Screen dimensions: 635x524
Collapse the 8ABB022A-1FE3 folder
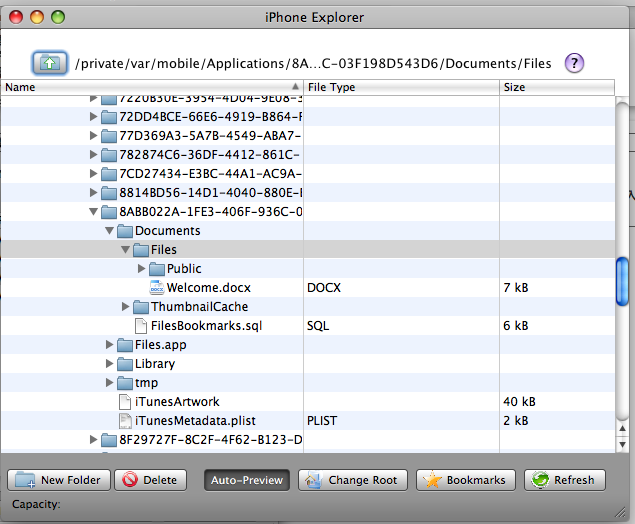tap(94, 212)
